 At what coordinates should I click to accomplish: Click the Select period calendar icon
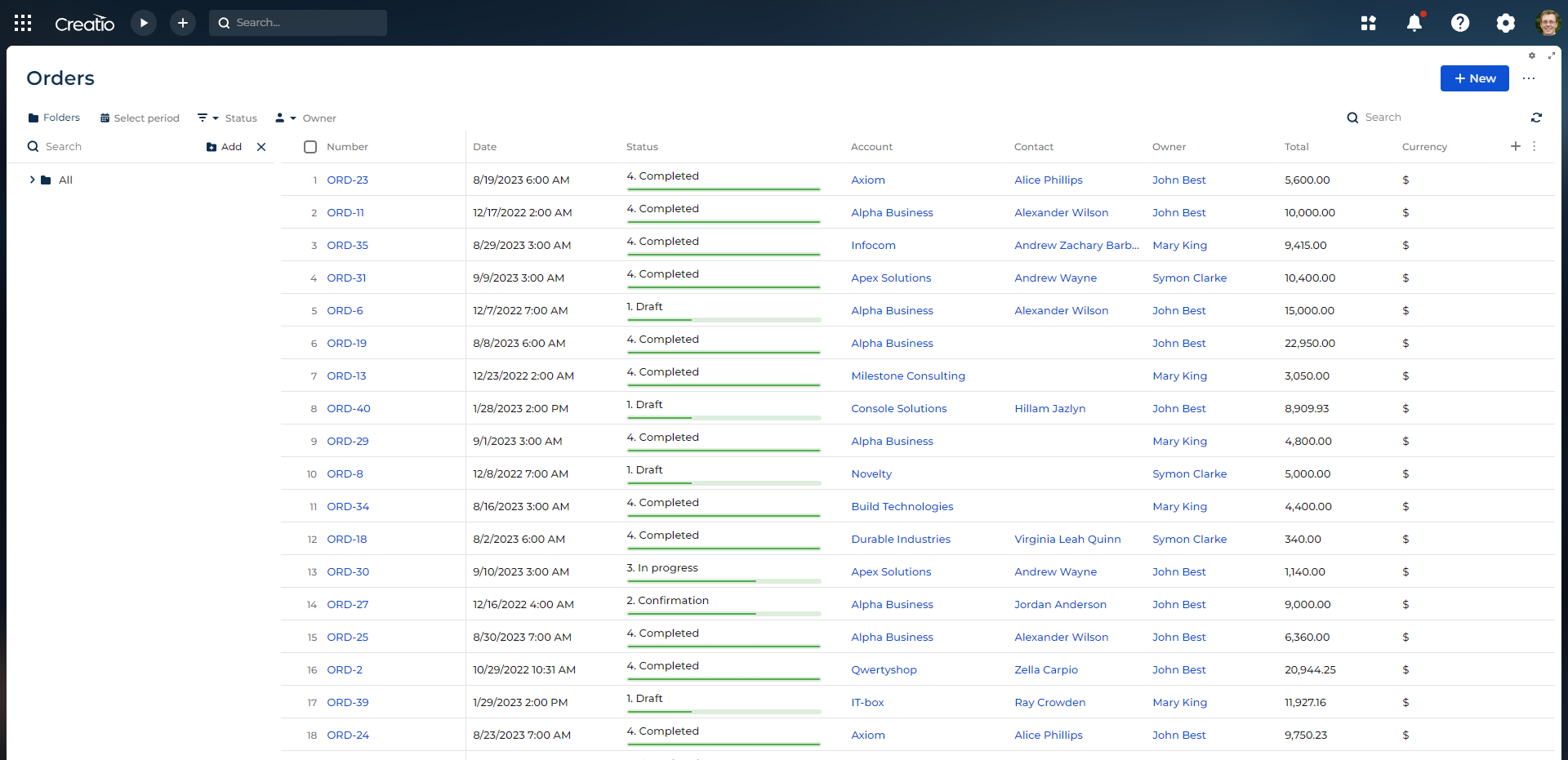(x=105, y=118)
